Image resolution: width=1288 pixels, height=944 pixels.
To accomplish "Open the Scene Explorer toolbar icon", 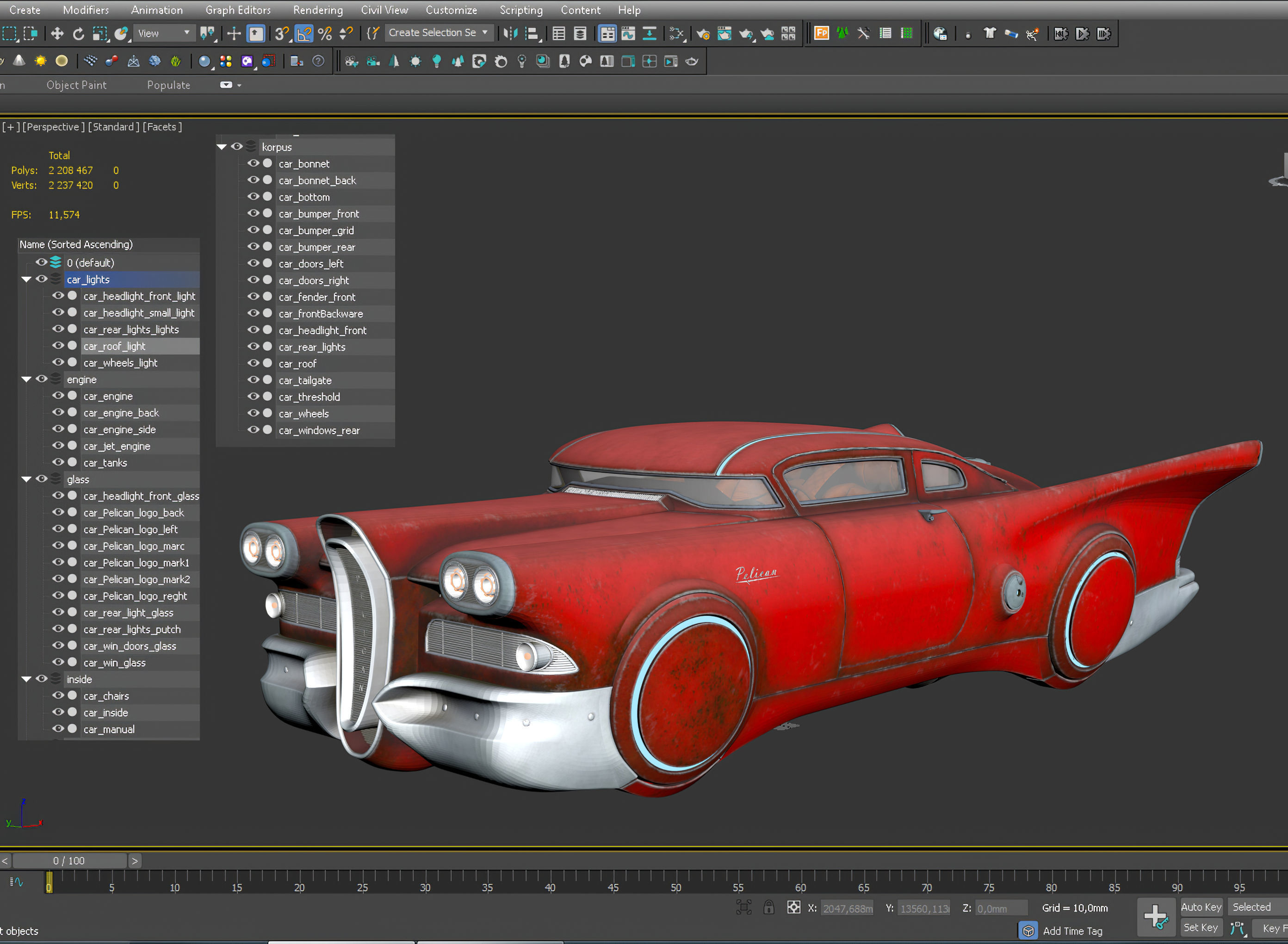I will point(558,34).
